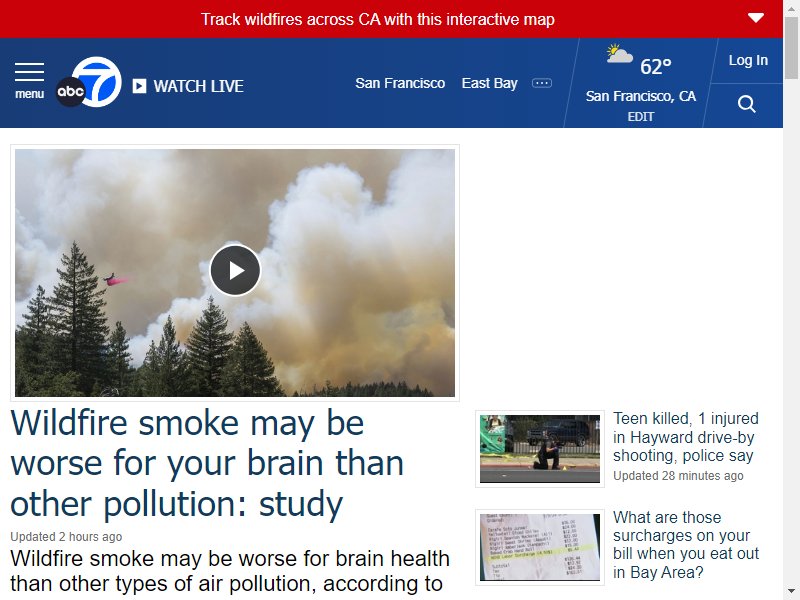Open the search magnifier icon
The image size is (800, 600).
coord(746,104)
